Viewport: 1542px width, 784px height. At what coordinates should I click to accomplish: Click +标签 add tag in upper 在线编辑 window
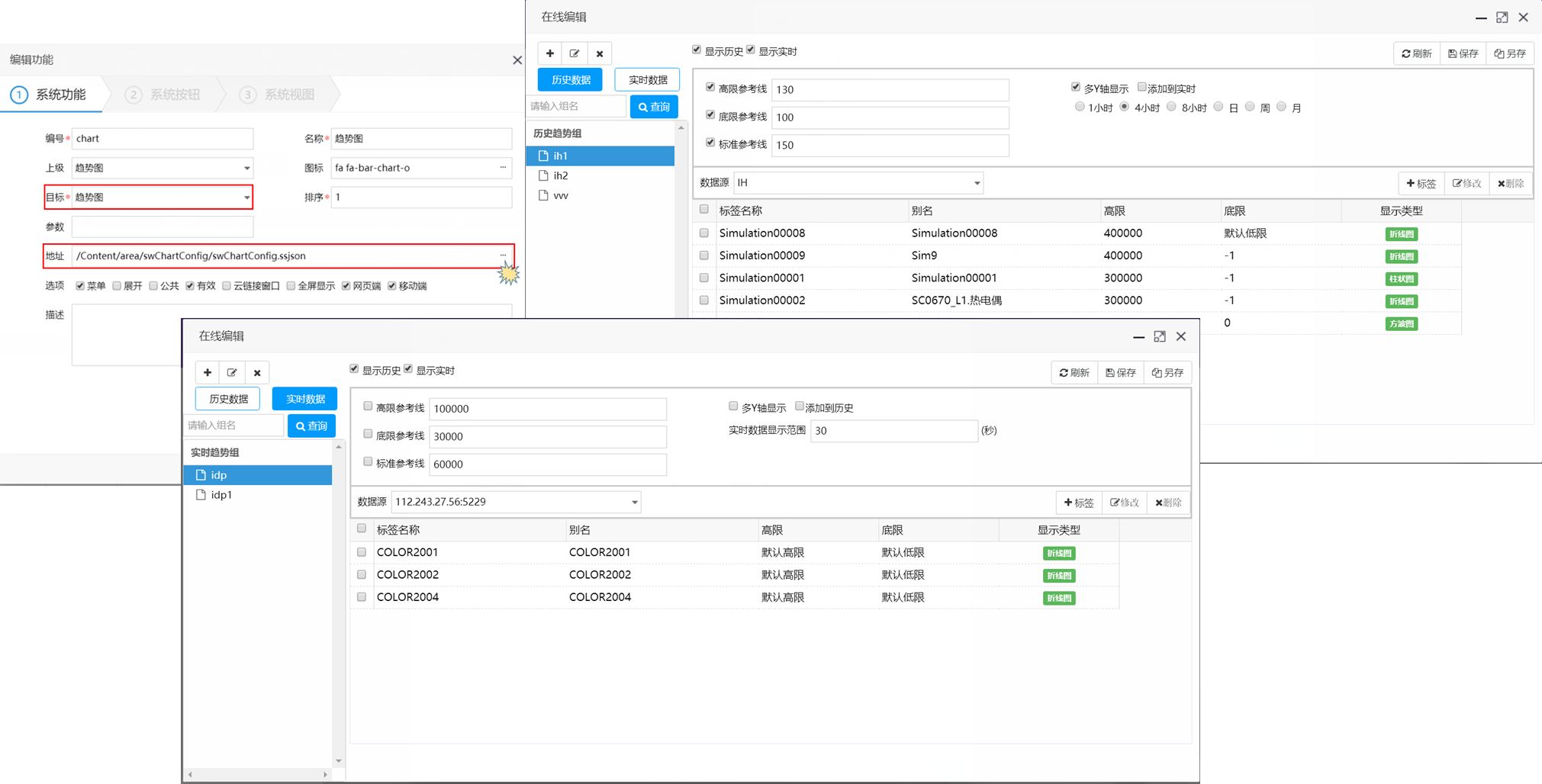coord(1421,183)
